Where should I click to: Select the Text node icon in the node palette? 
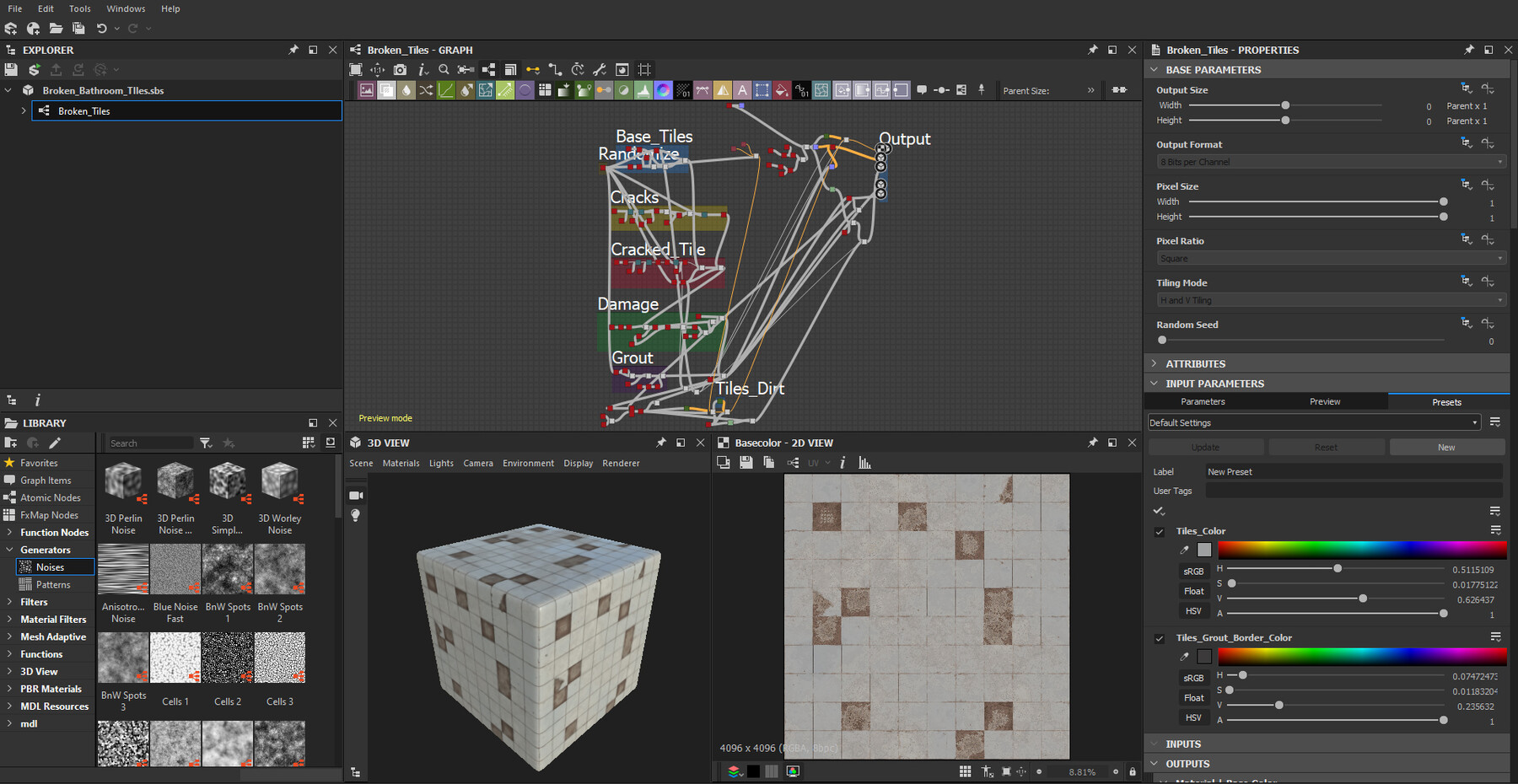click(x=741, y=89)
